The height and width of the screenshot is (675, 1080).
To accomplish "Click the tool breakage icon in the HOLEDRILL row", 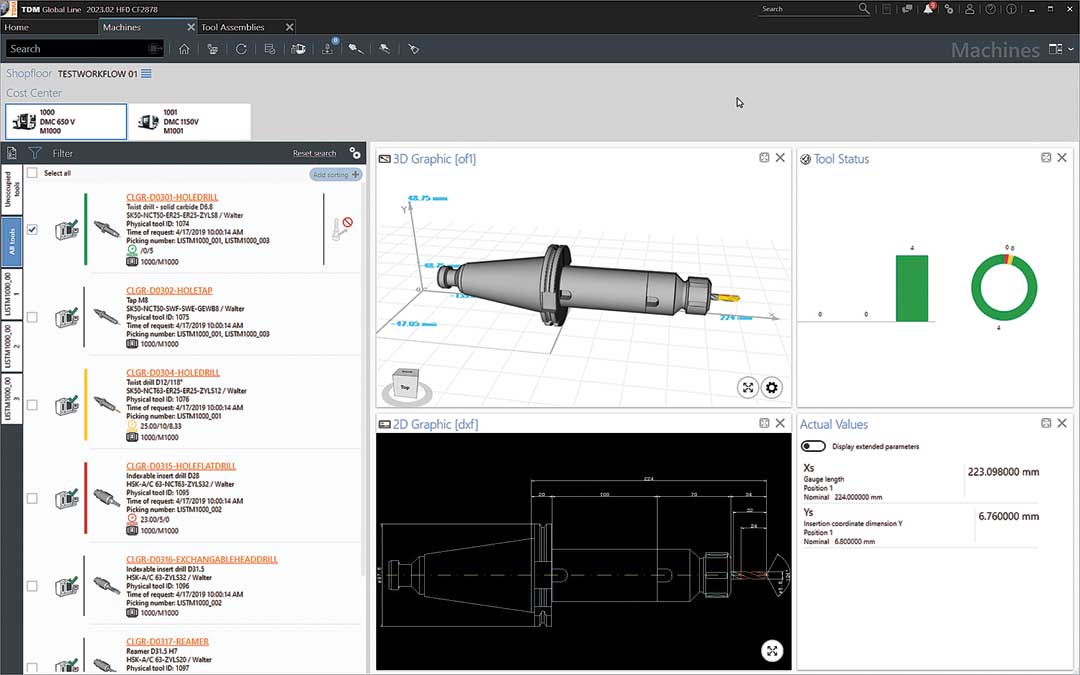I will pyautogui.click(x=342, y=228).
